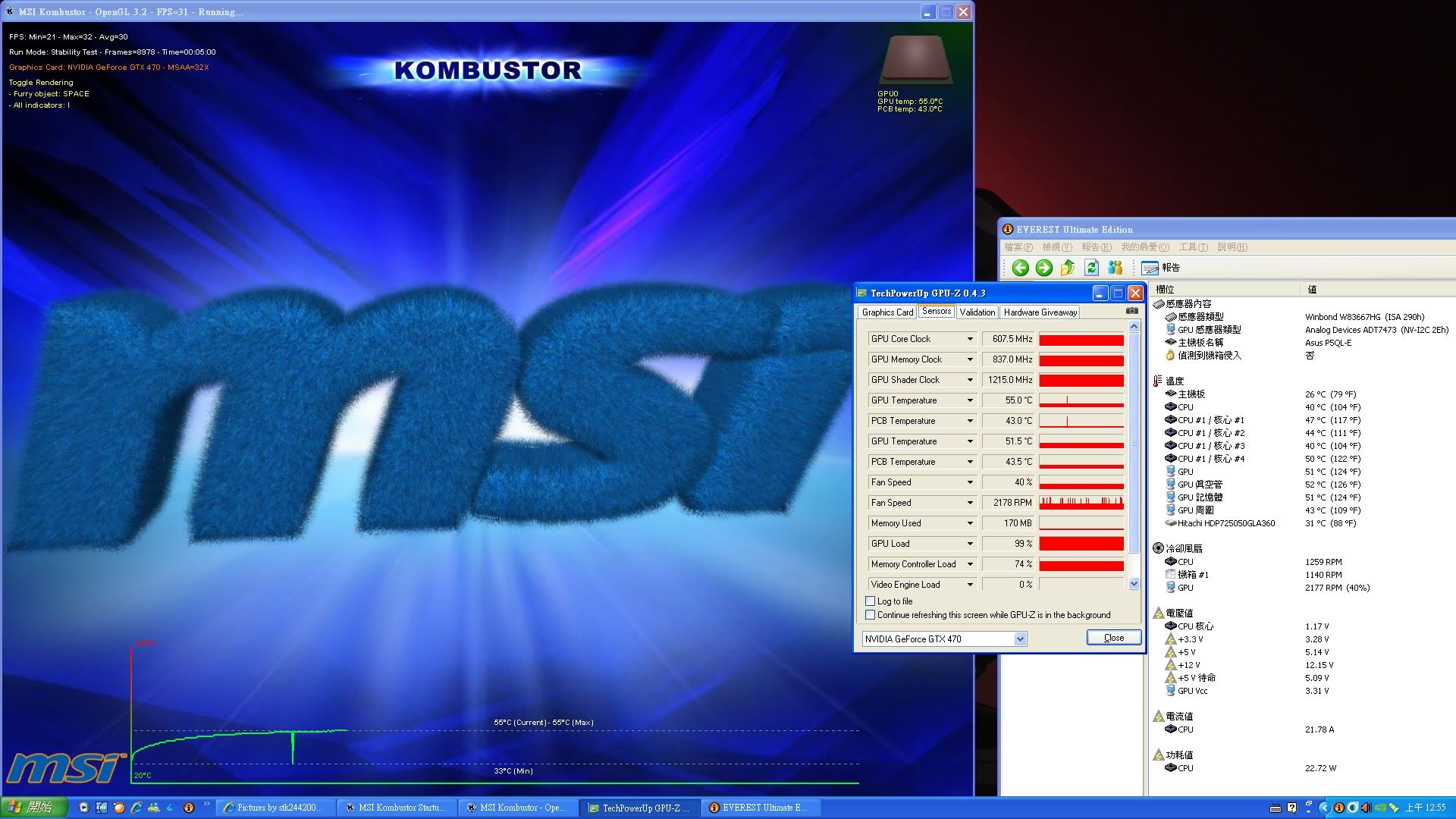Click EVEREST up-level arrow icon

pos(1068,268)
